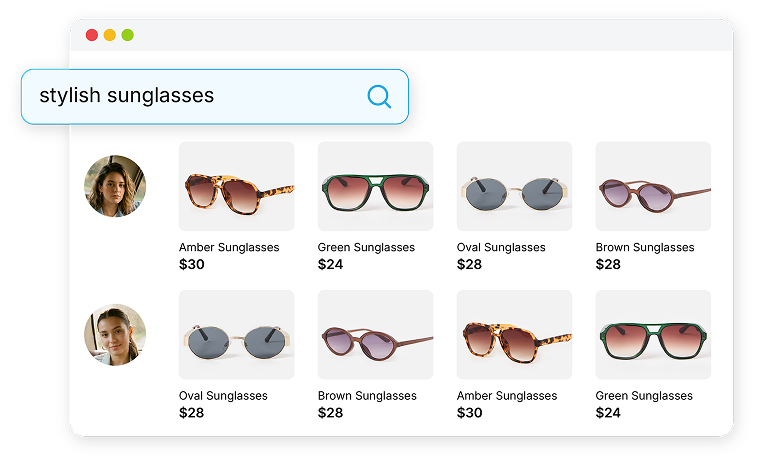Open second-row Amber Sunglasses image

click(514, 334)
